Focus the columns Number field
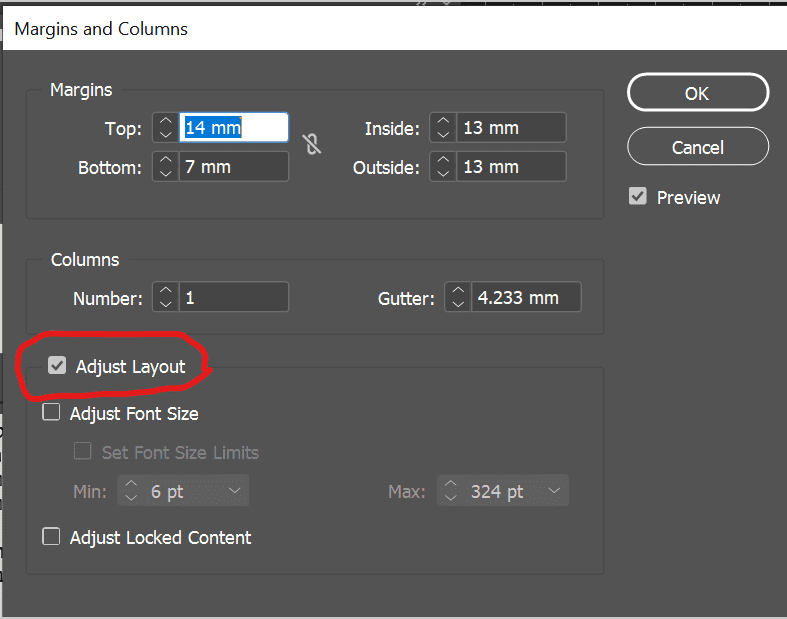Screen dimensions: 787x619 click(x=233, y=297)
